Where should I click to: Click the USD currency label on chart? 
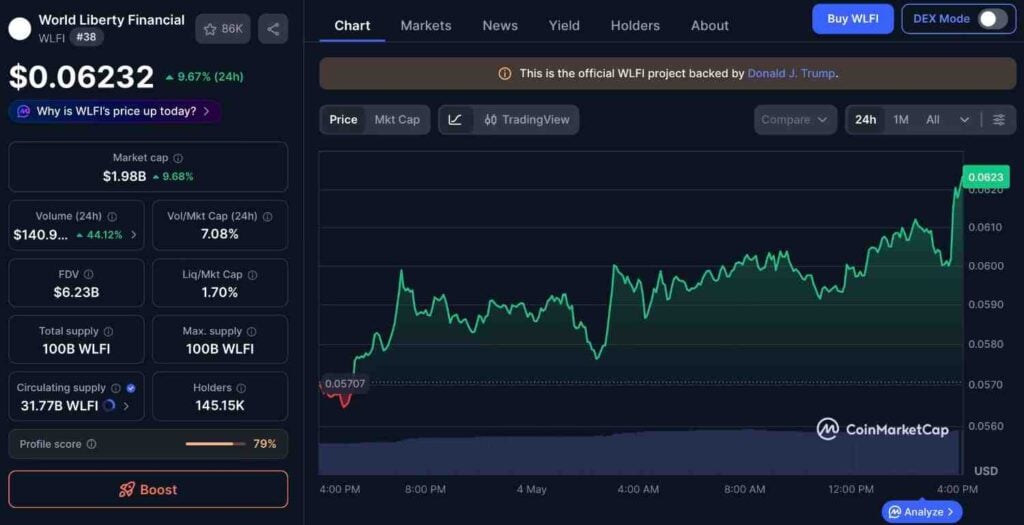point(985,471)
